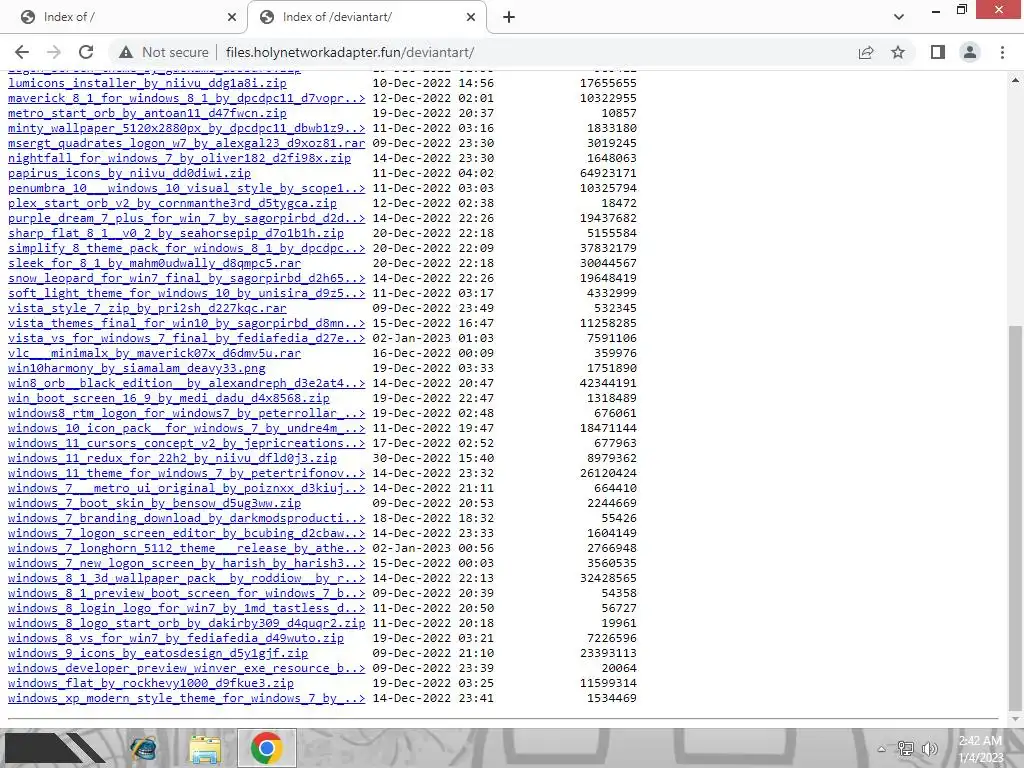This screenshot has width=1024, height=768.
Task: Open vista_vs_for_windows_7_final link
Action: pos(186,338)
